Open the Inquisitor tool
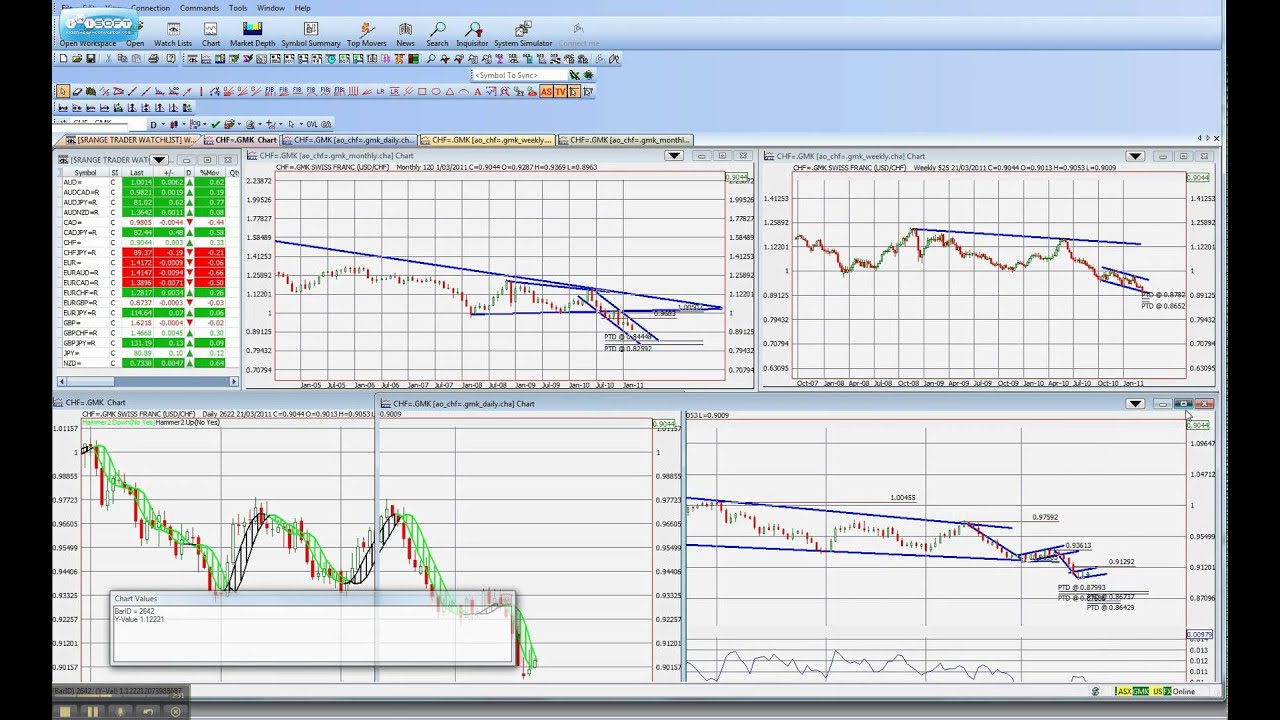 click(472, 34)
